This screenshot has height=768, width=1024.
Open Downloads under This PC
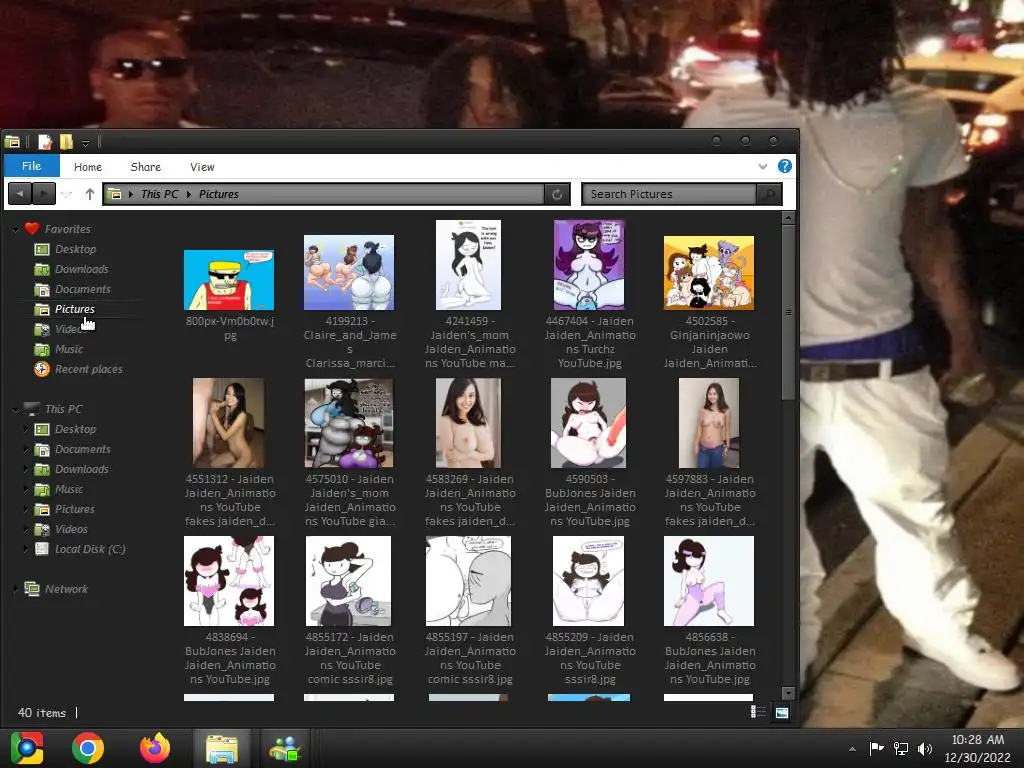[x=82, y=470]
